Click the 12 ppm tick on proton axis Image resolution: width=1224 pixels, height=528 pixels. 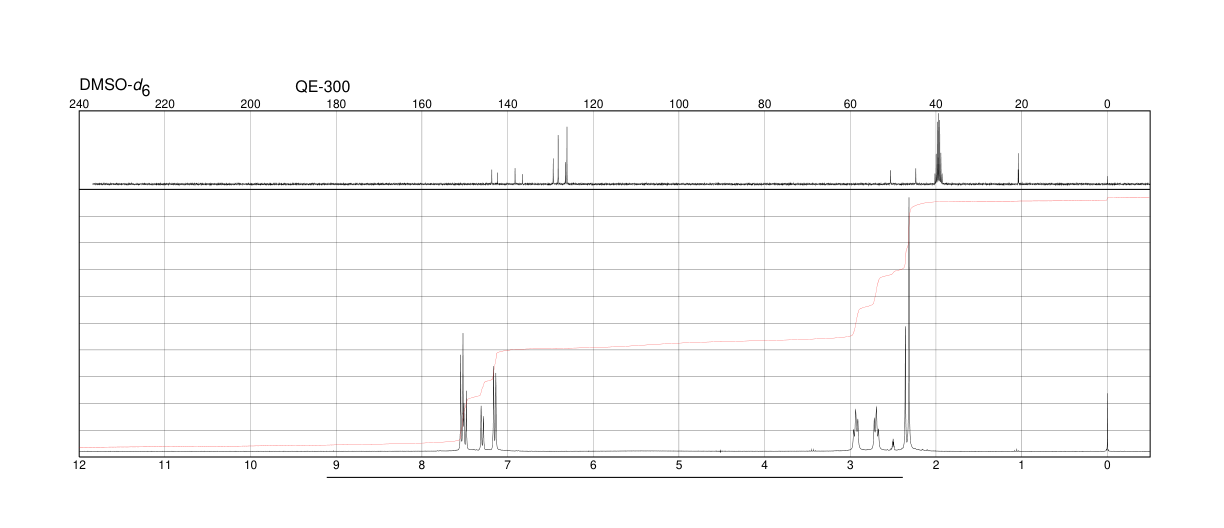79,465
